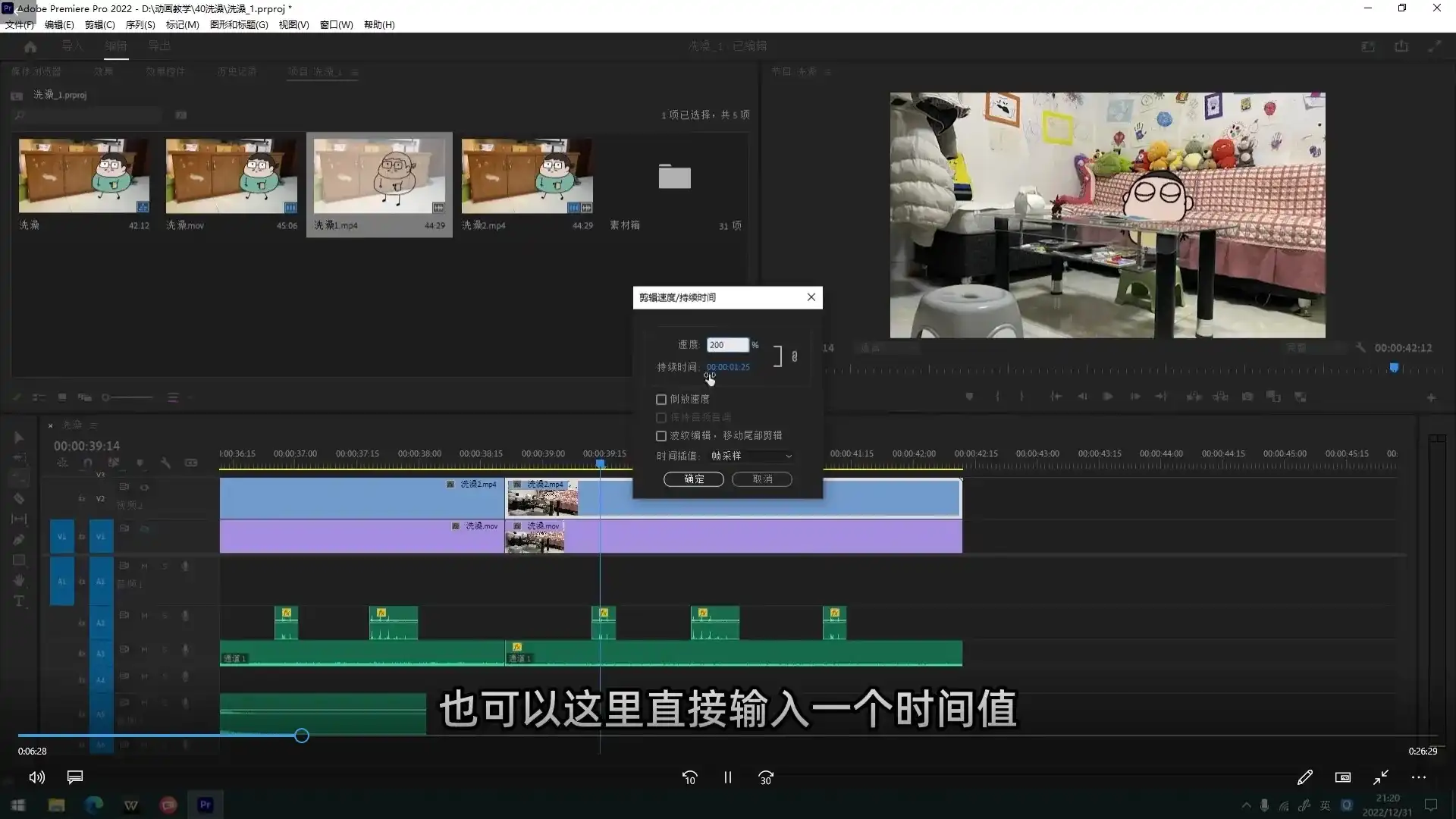Open the timeline wrench settings menu
Viewport: 1456px width, 819px height.
(166, 463)
